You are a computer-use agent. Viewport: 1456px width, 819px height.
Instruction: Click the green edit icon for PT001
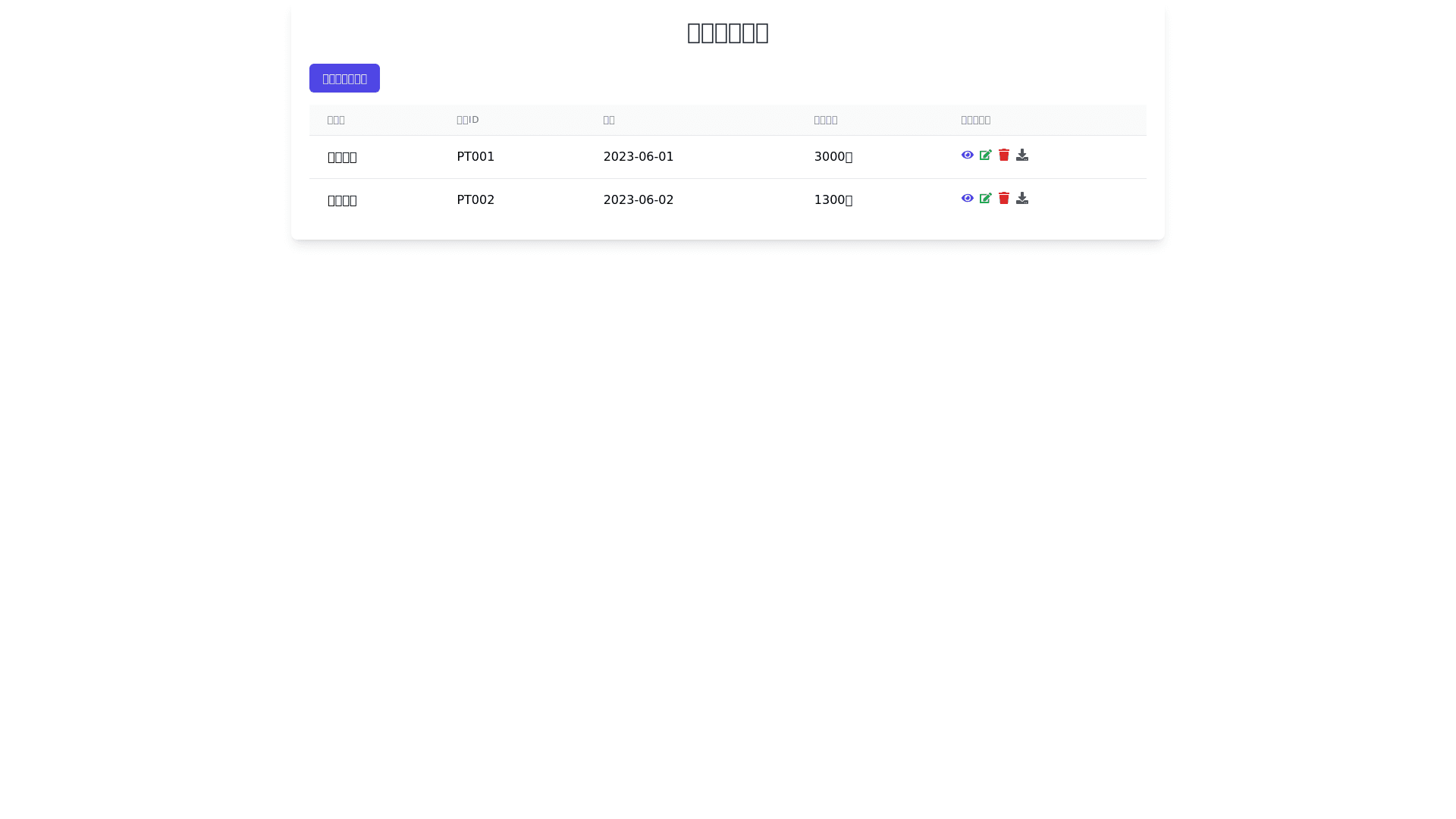point(985,155)
